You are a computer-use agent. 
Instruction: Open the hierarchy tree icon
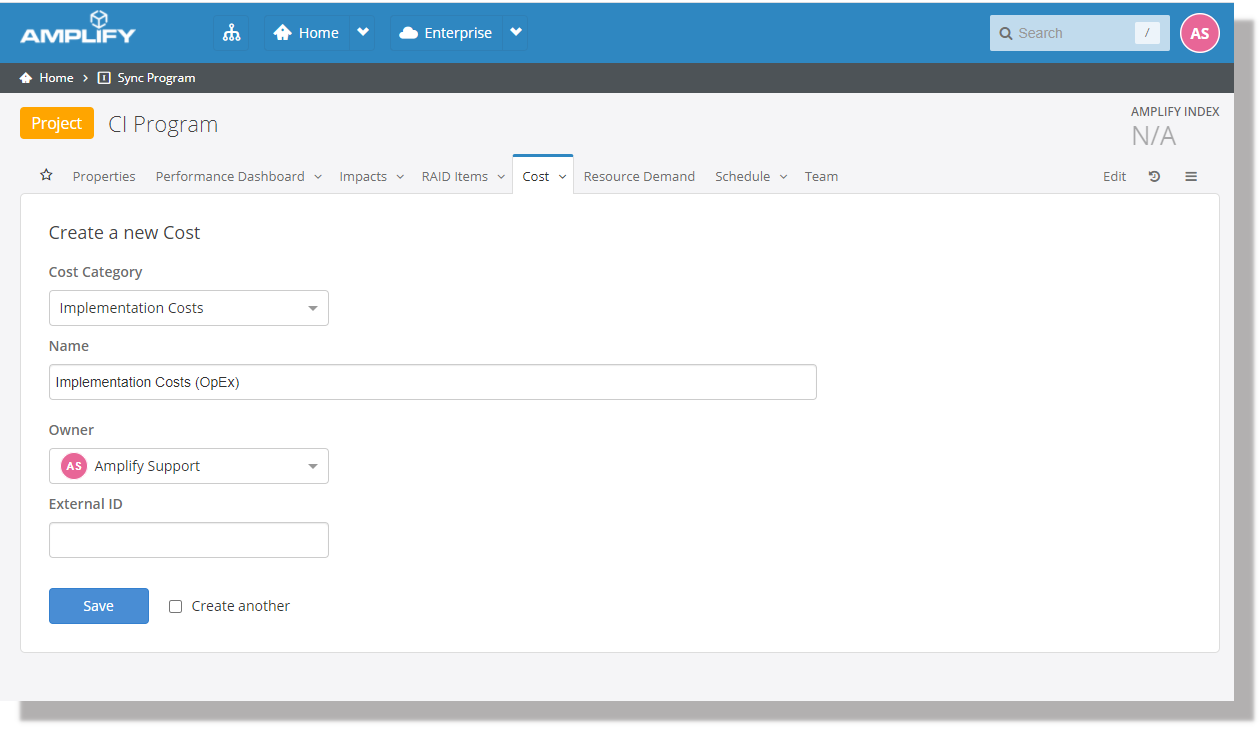click(232, 33)
